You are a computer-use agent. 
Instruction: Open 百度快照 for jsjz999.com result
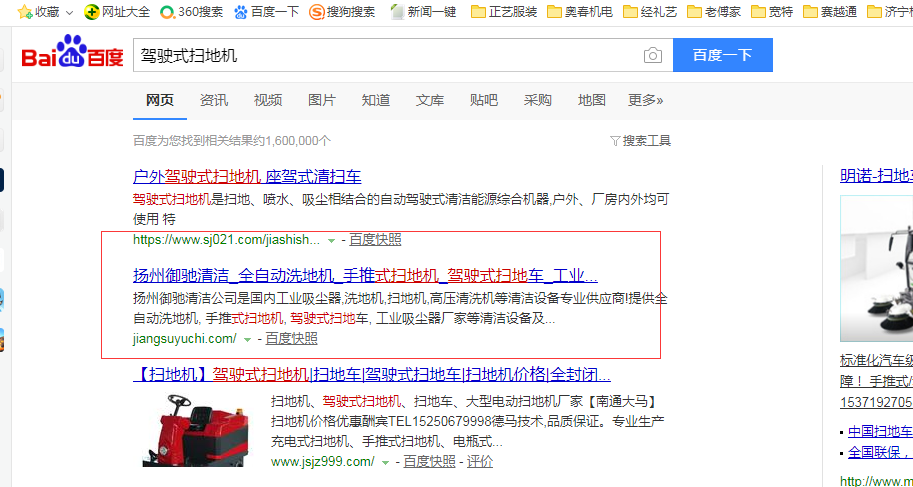(x=429, y=462)
